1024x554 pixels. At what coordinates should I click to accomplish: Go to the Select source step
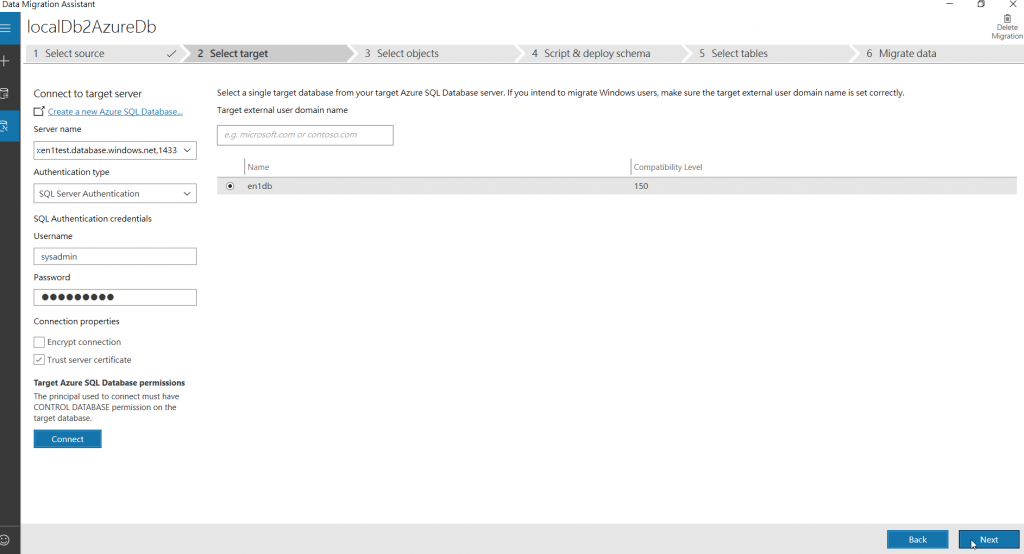[103, 54]
